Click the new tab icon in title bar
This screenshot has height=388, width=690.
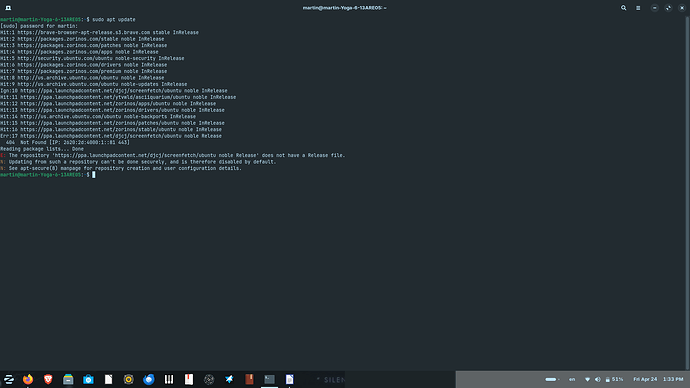tap(8, 8)
